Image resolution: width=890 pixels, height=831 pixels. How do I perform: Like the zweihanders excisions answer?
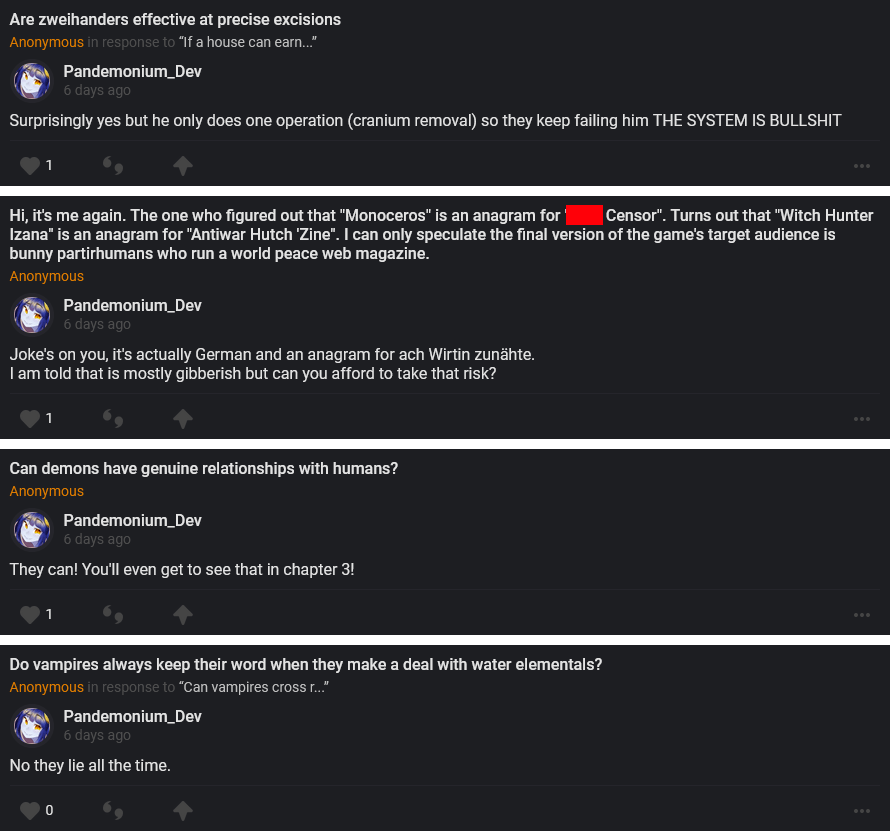pyautogui.click(x=30, y=165)
